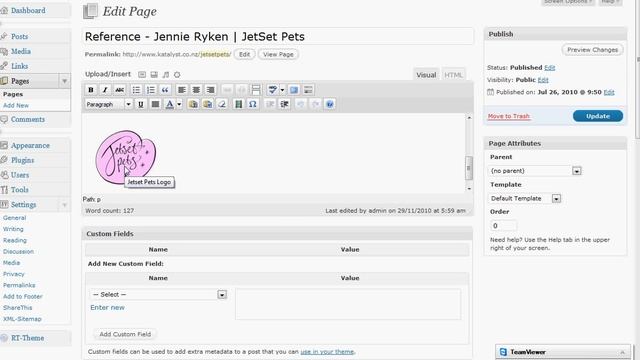Click the Enter new link
640x360 pixels.
(x=107, y=308)
